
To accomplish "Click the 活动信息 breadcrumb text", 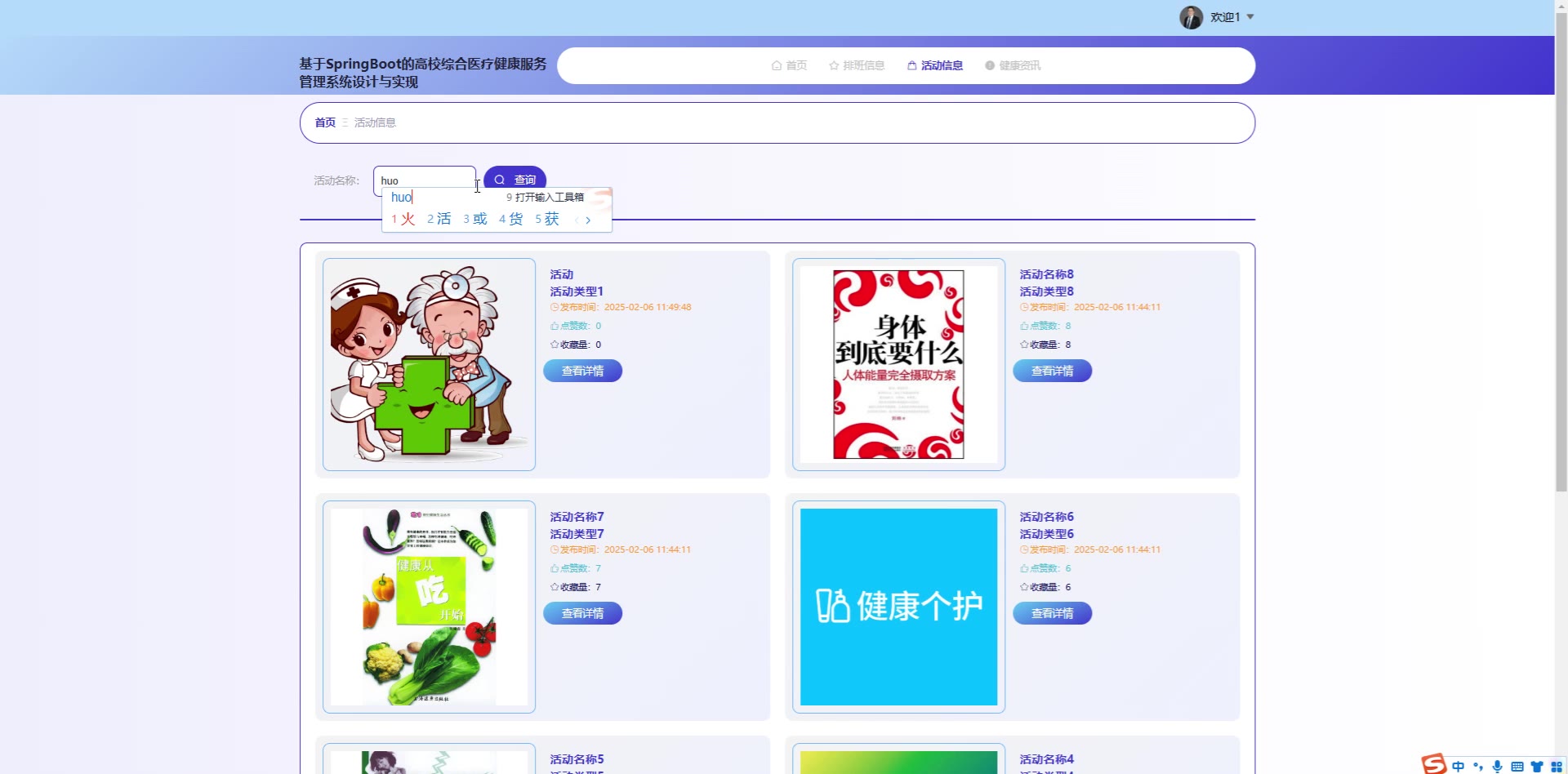I will (375, 122).
